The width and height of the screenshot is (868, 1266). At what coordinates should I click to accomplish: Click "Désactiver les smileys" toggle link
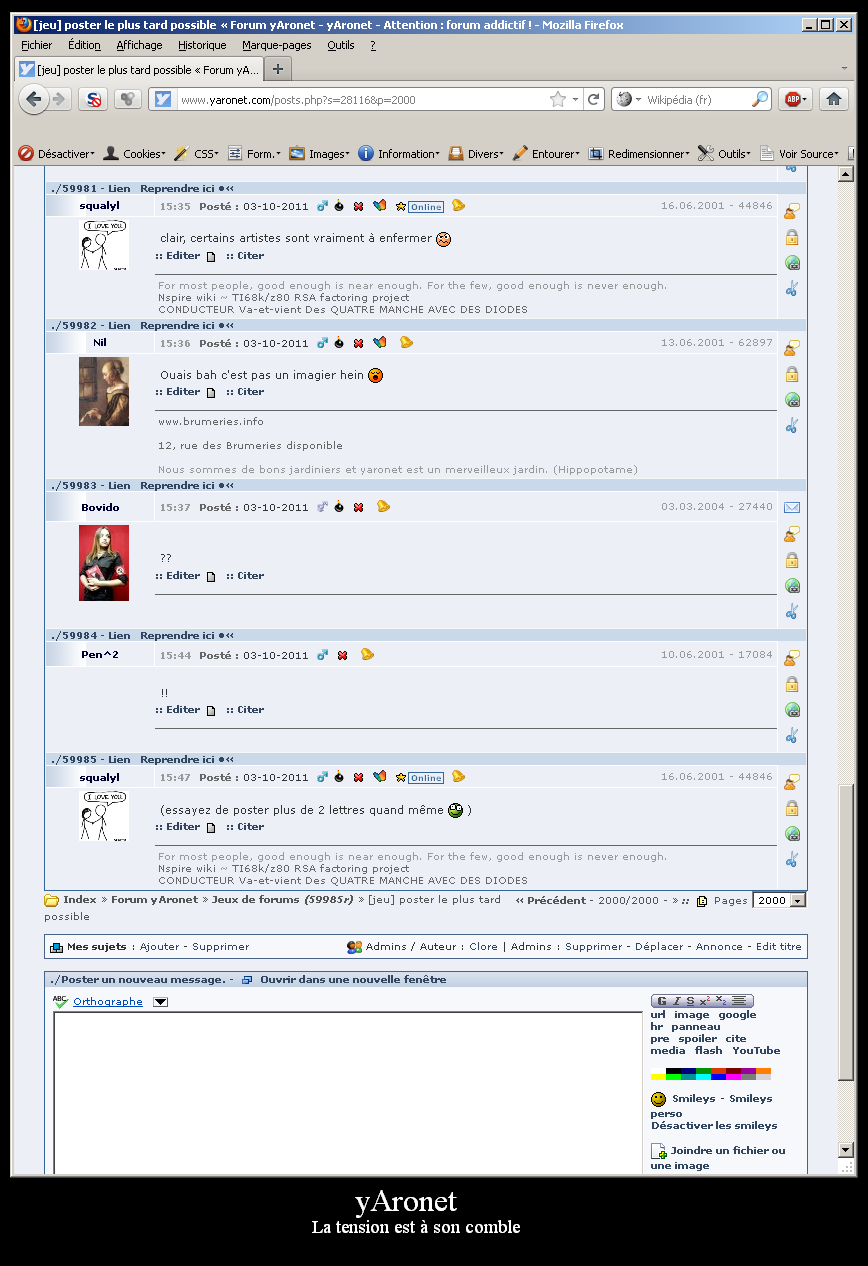[713, 1125]
